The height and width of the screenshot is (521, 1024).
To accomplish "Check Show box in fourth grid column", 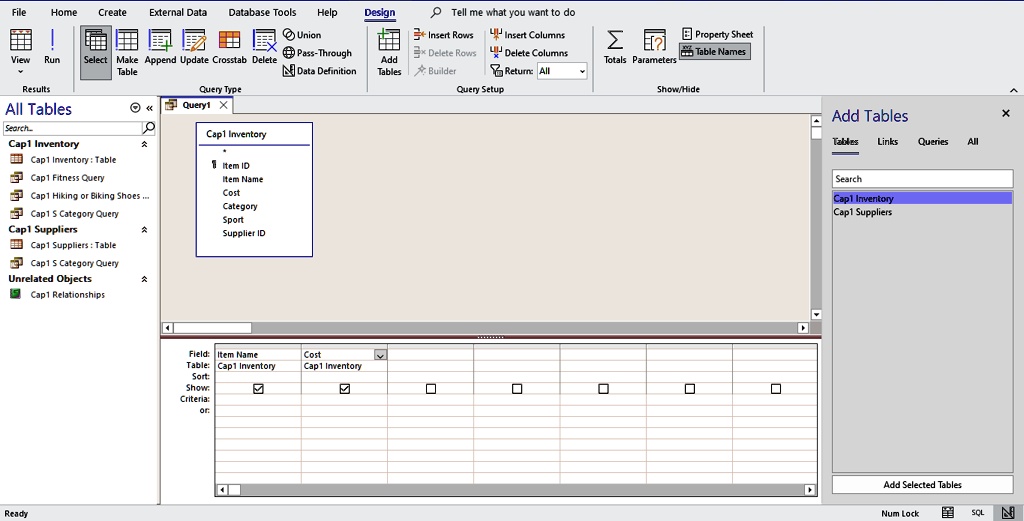I will point(517,388).
